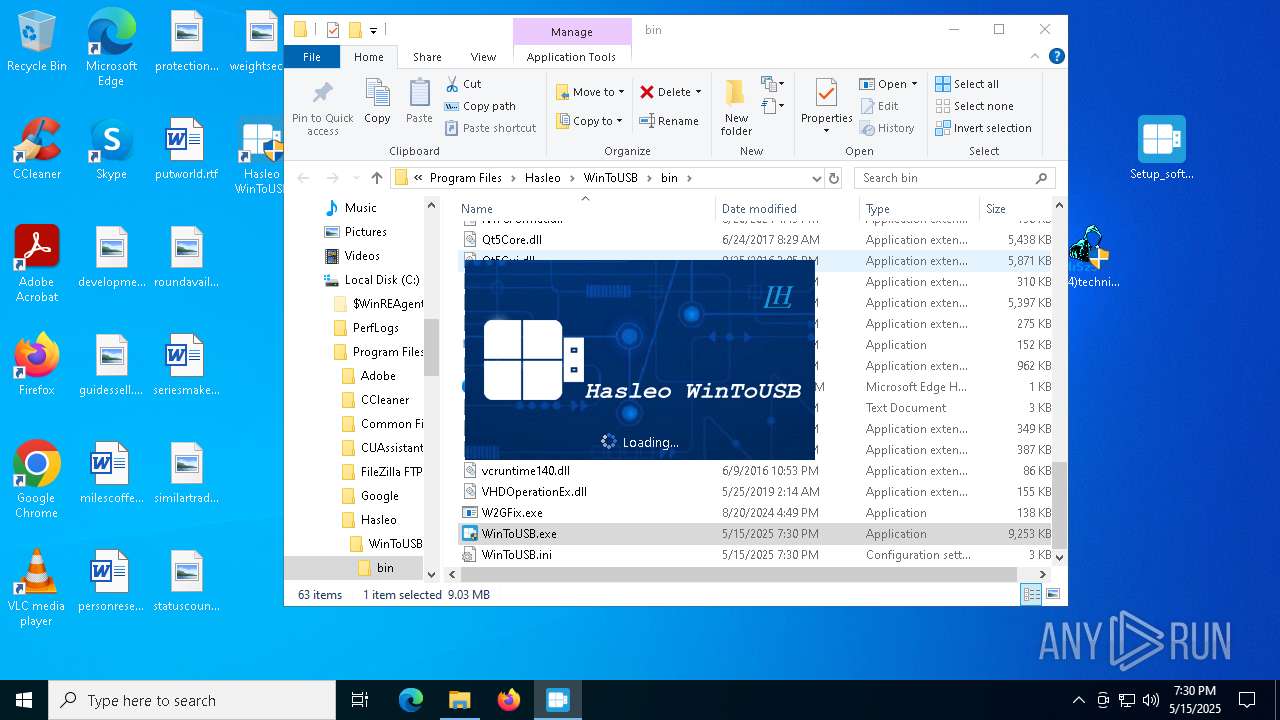
Task: Click WinToUSB taskbar button
Action: (557, 700)
